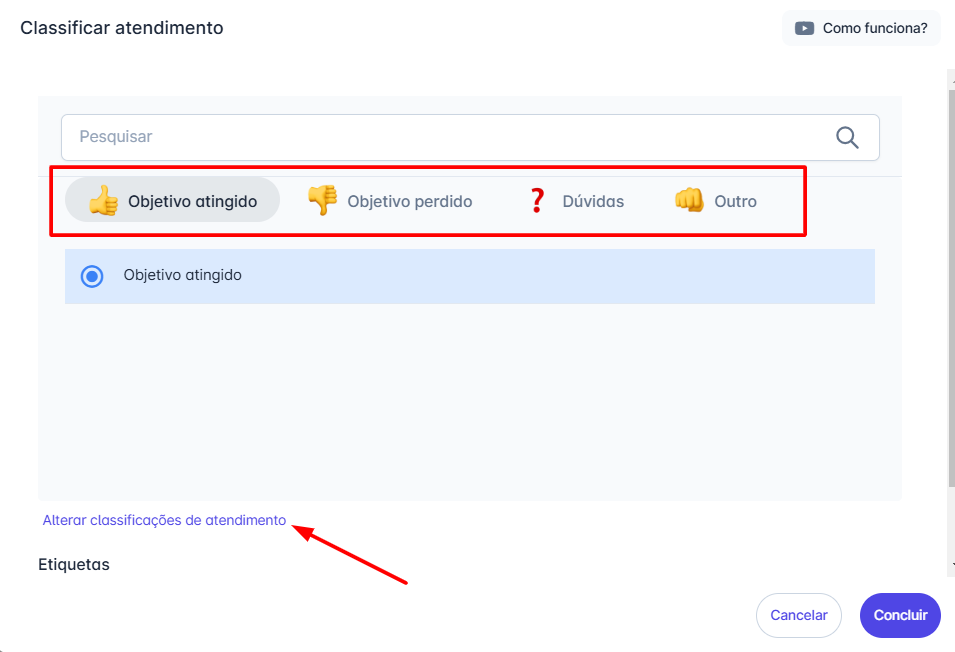The width and height of the screenshot is (955, 652).
Task: Click the thumbs-up emoji icon
Action: [x=103, y=201]
